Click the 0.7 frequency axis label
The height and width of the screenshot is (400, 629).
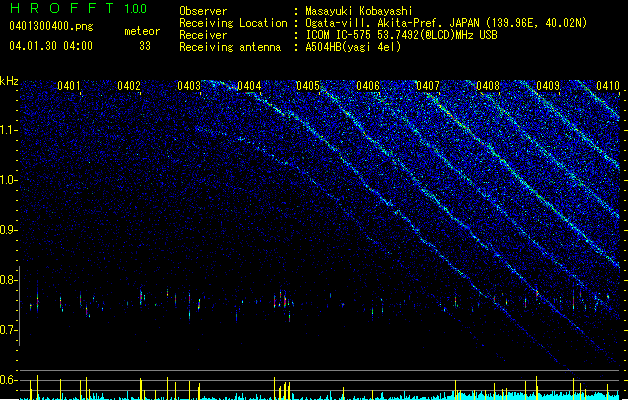(8, 330)
